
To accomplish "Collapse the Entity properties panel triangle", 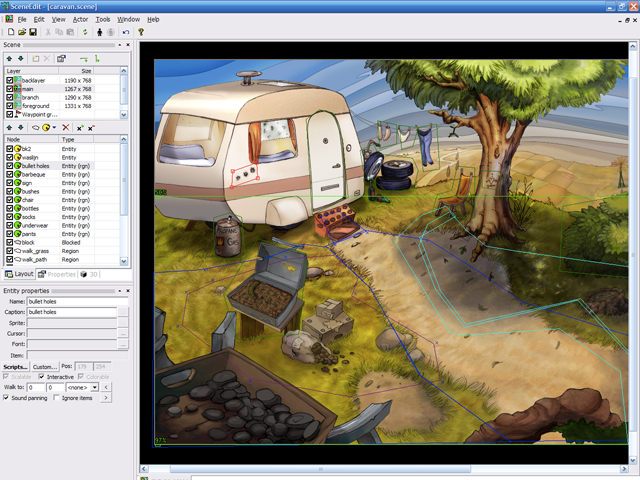I will click(x=120, y=291).
